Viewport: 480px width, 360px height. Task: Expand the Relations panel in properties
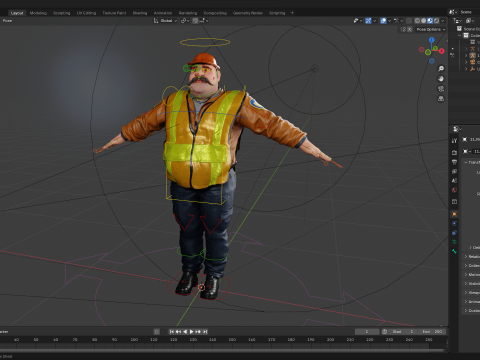[x=472, y=256]
